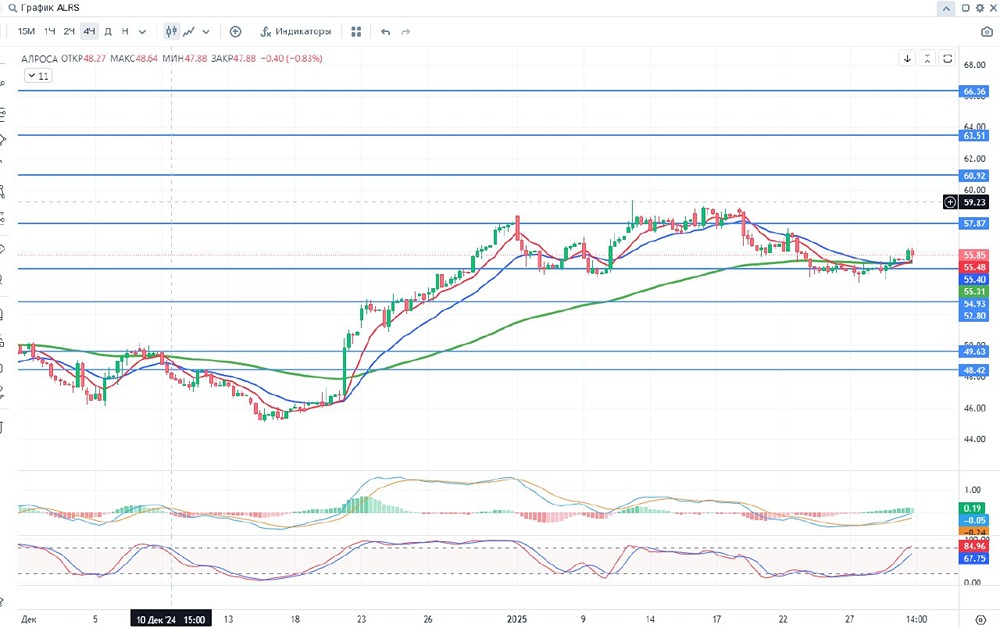Click the blue 67.75 stochastic value
Screen dimensions: 1000x628
pyautogui.click(x=974, y=559)
